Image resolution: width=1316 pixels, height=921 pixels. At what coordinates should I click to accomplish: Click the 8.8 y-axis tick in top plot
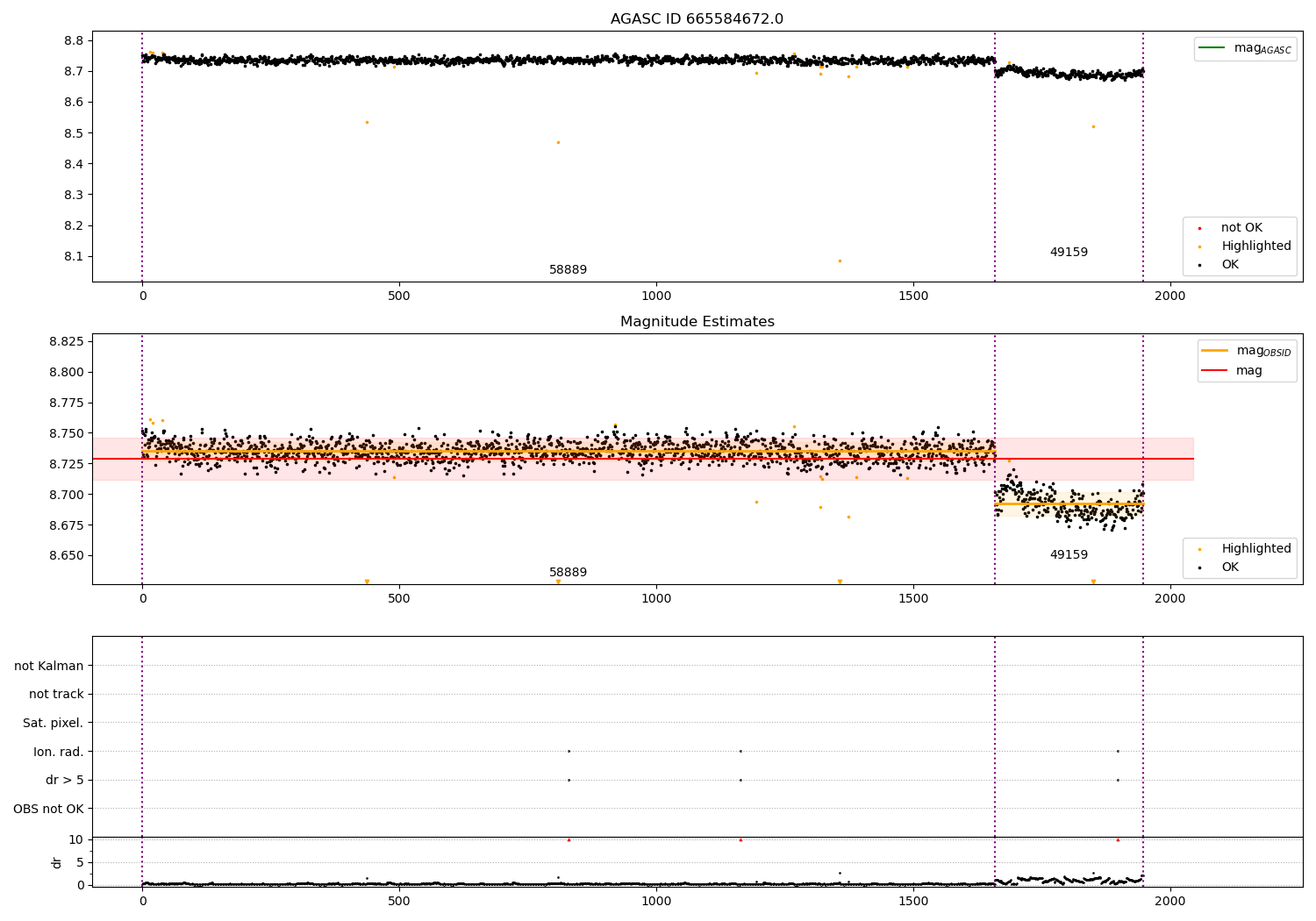(x=74, y=41)
